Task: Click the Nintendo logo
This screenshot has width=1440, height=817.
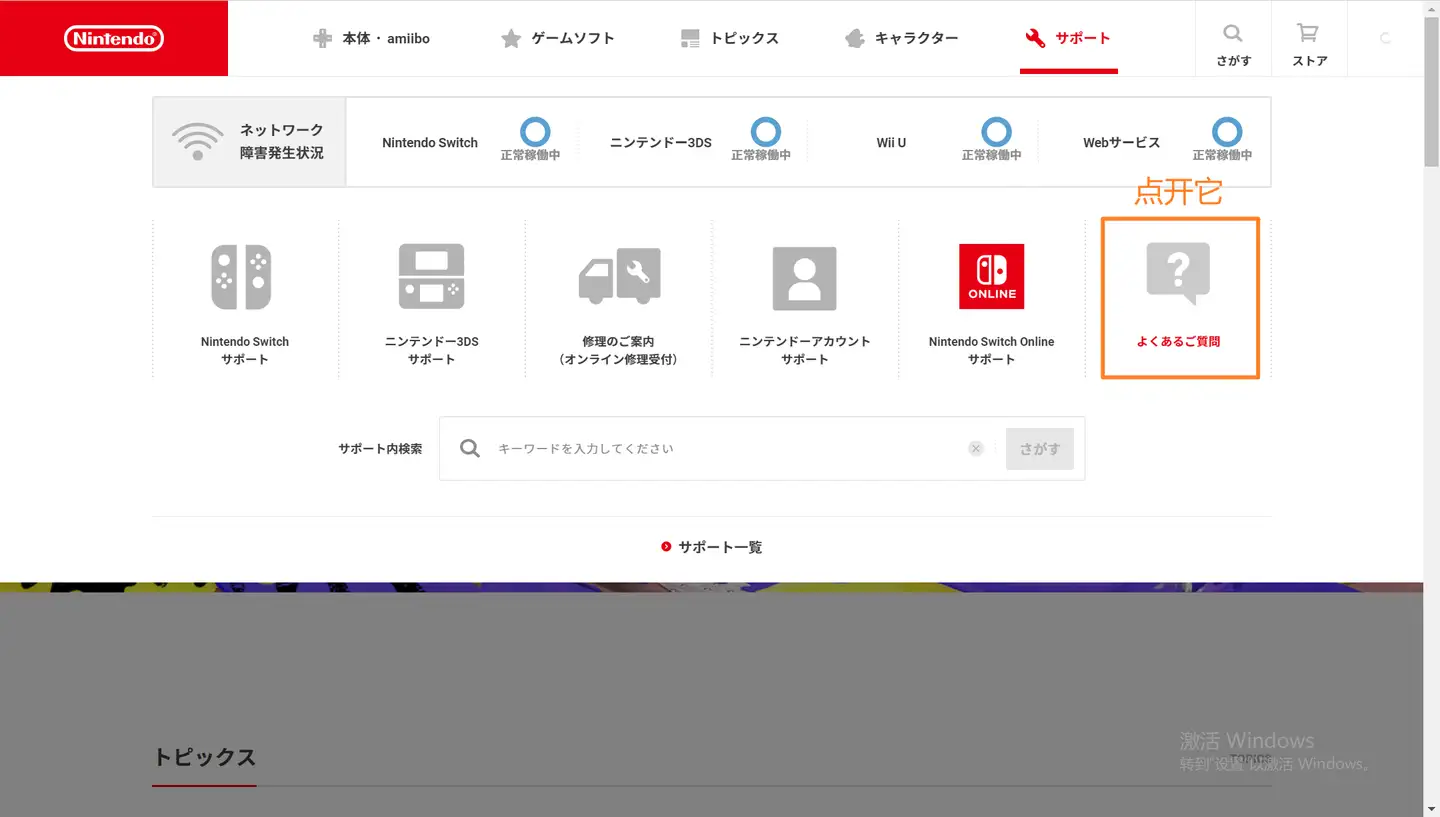Action: (114, 38)
